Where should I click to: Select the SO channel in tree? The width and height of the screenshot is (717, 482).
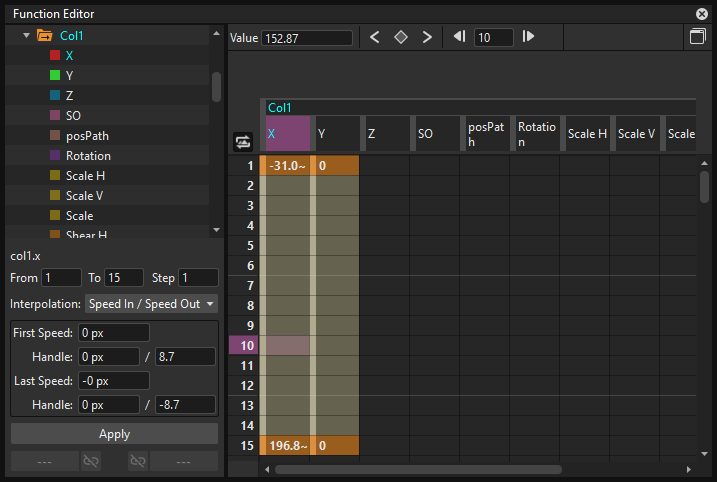[73, 116]
